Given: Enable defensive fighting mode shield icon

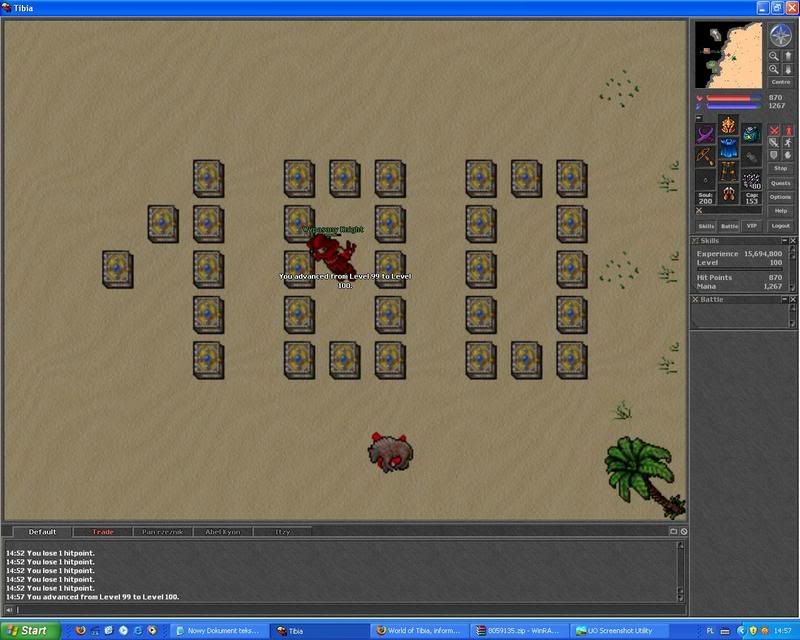Looking at the screenshot, I should pos(774,155).
